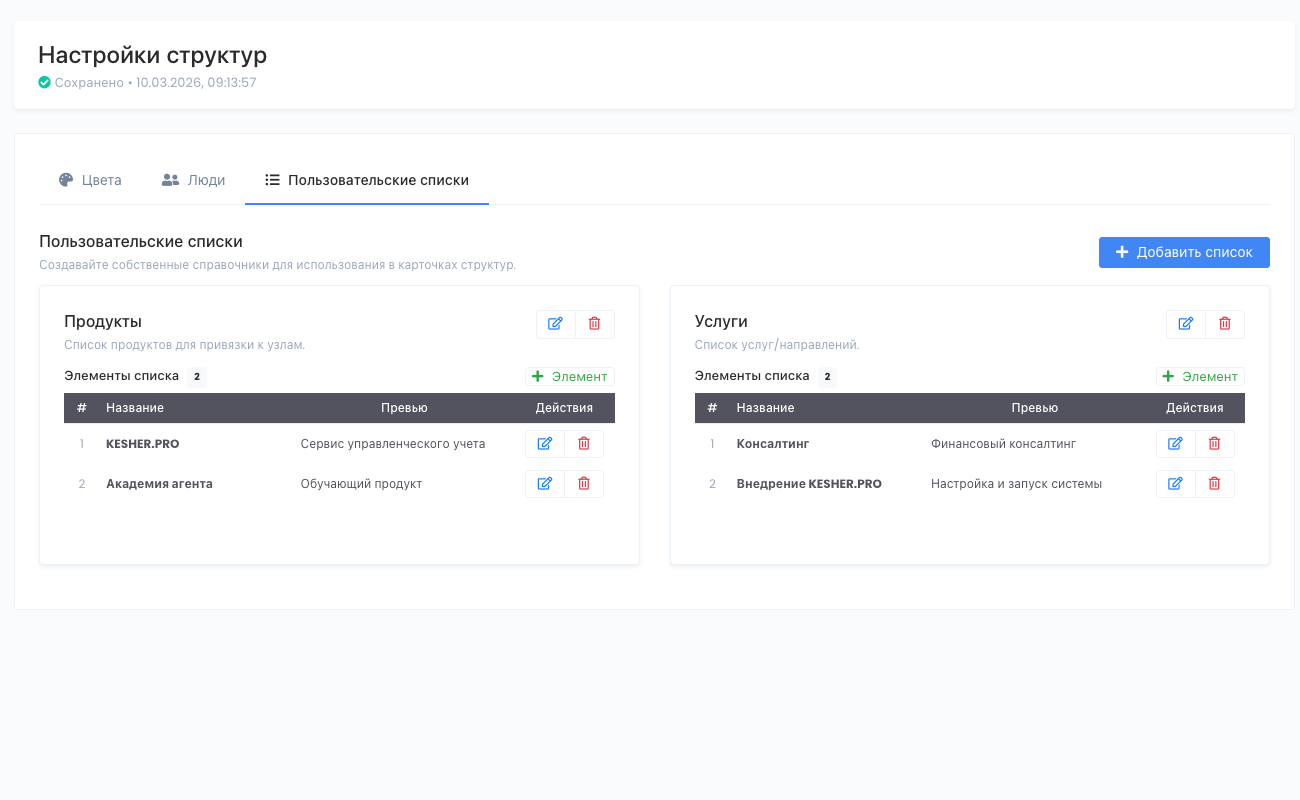Delete the KESHER.PRO row item
This screenshot has height=800, width=1300.
click(x=584, y=444)
